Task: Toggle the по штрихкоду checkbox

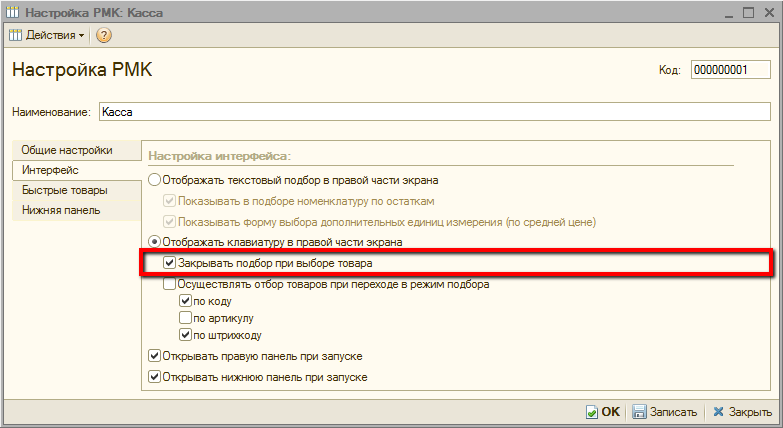Action: (x=185, y=335)
